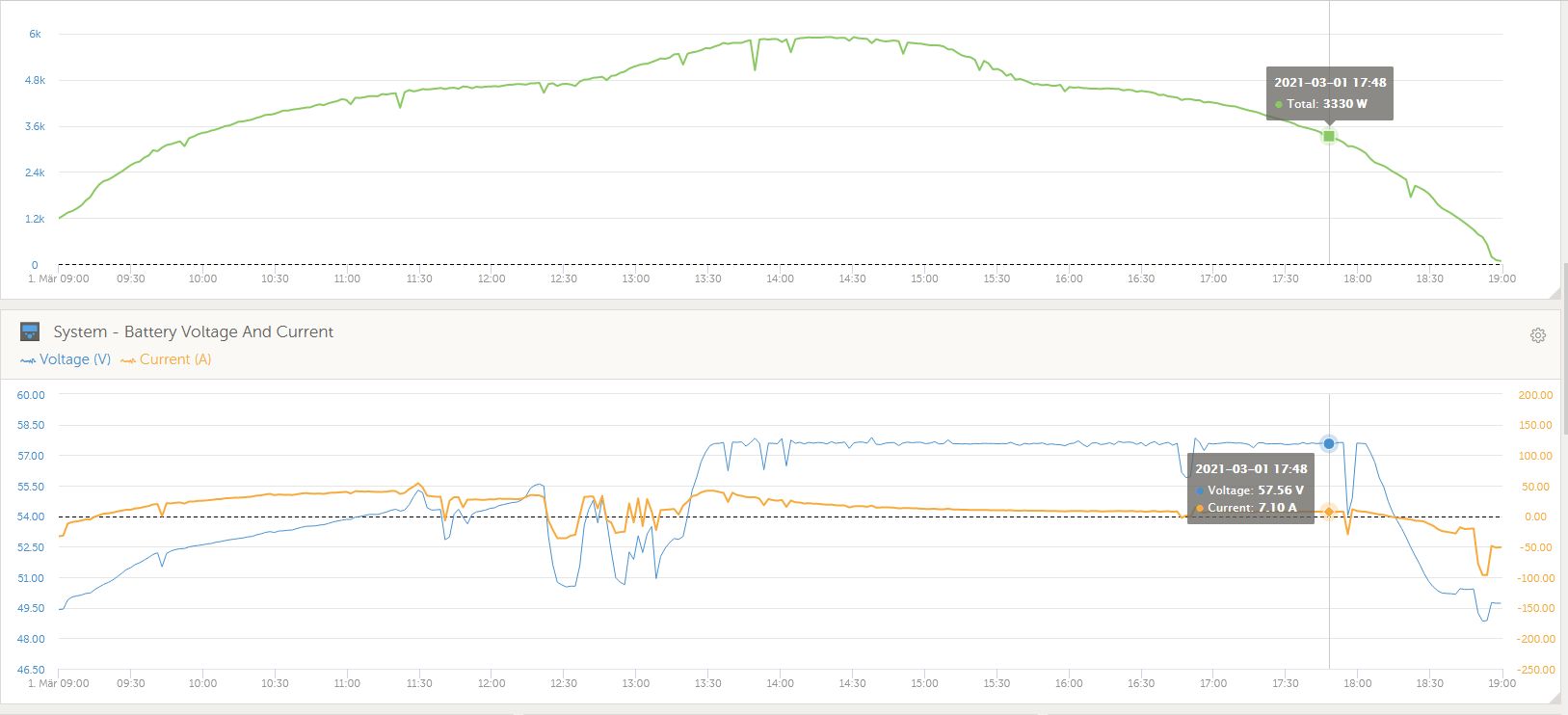Image resolution: width=1568 pixels, height=715 pixels.
Task: Open the battery widget settings gear
Action: pos(1538,335)
